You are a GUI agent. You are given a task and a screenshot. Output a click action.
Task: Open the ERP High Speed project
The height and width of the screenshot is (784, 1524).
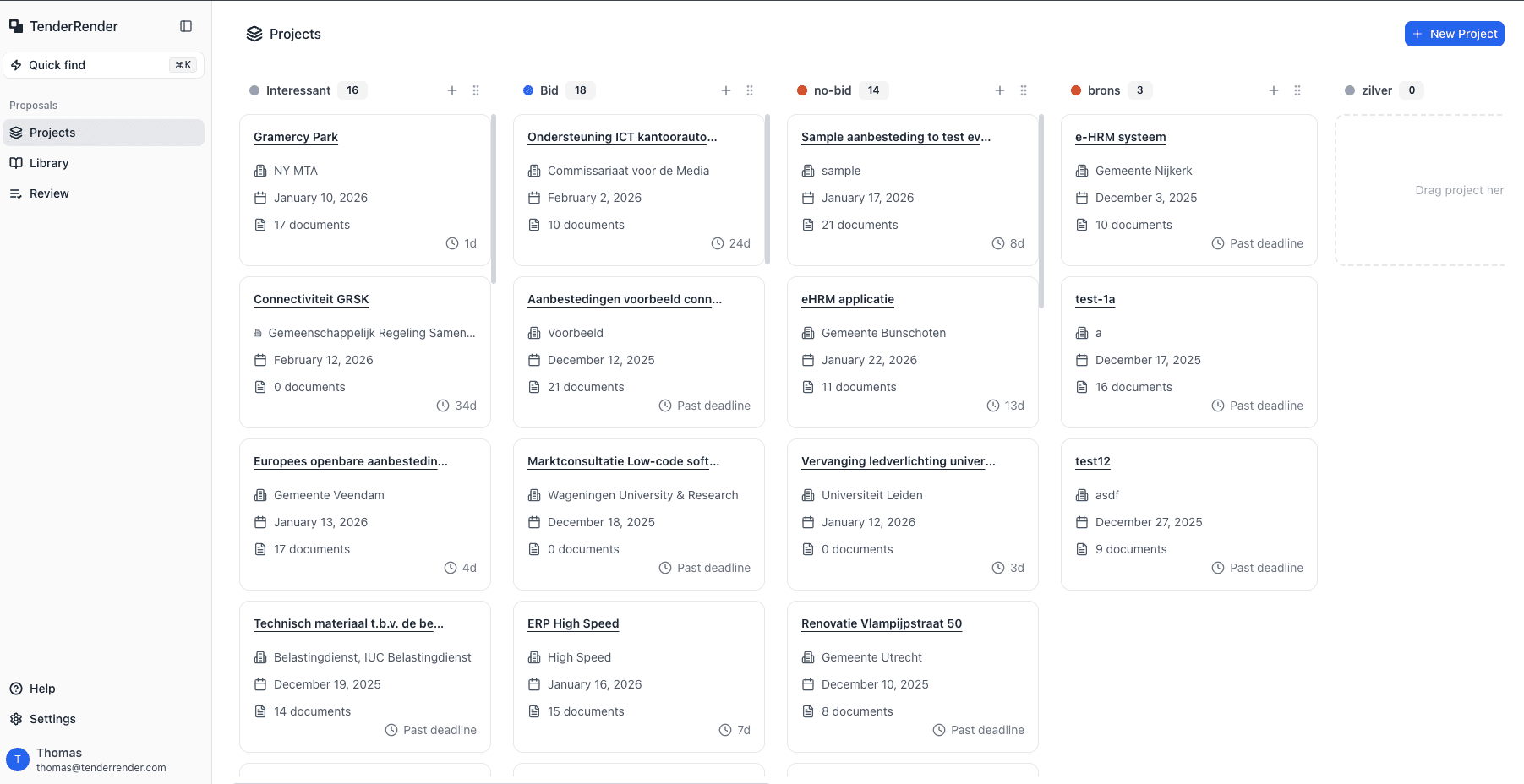click(573, 623)
